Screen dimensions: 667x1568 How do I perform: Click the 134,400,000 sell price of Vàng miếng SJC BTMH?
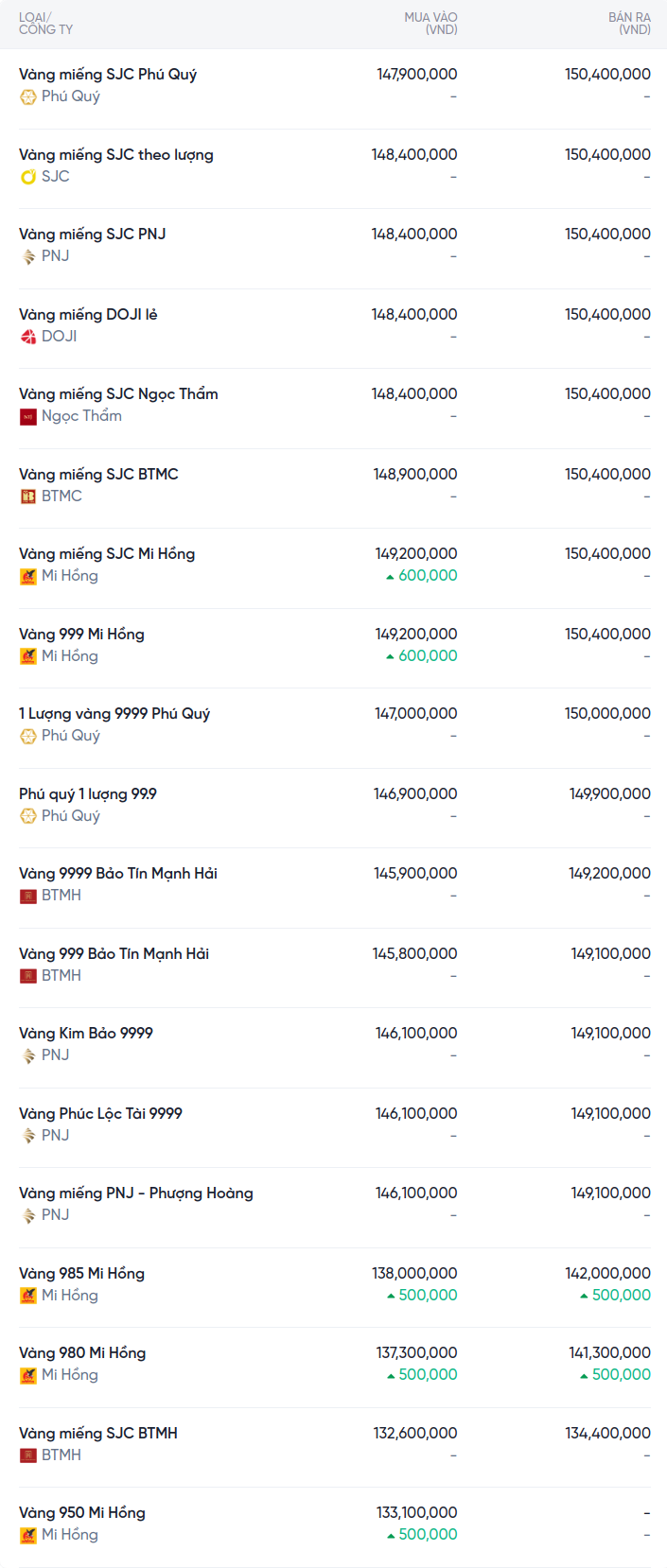(607, 1433)
